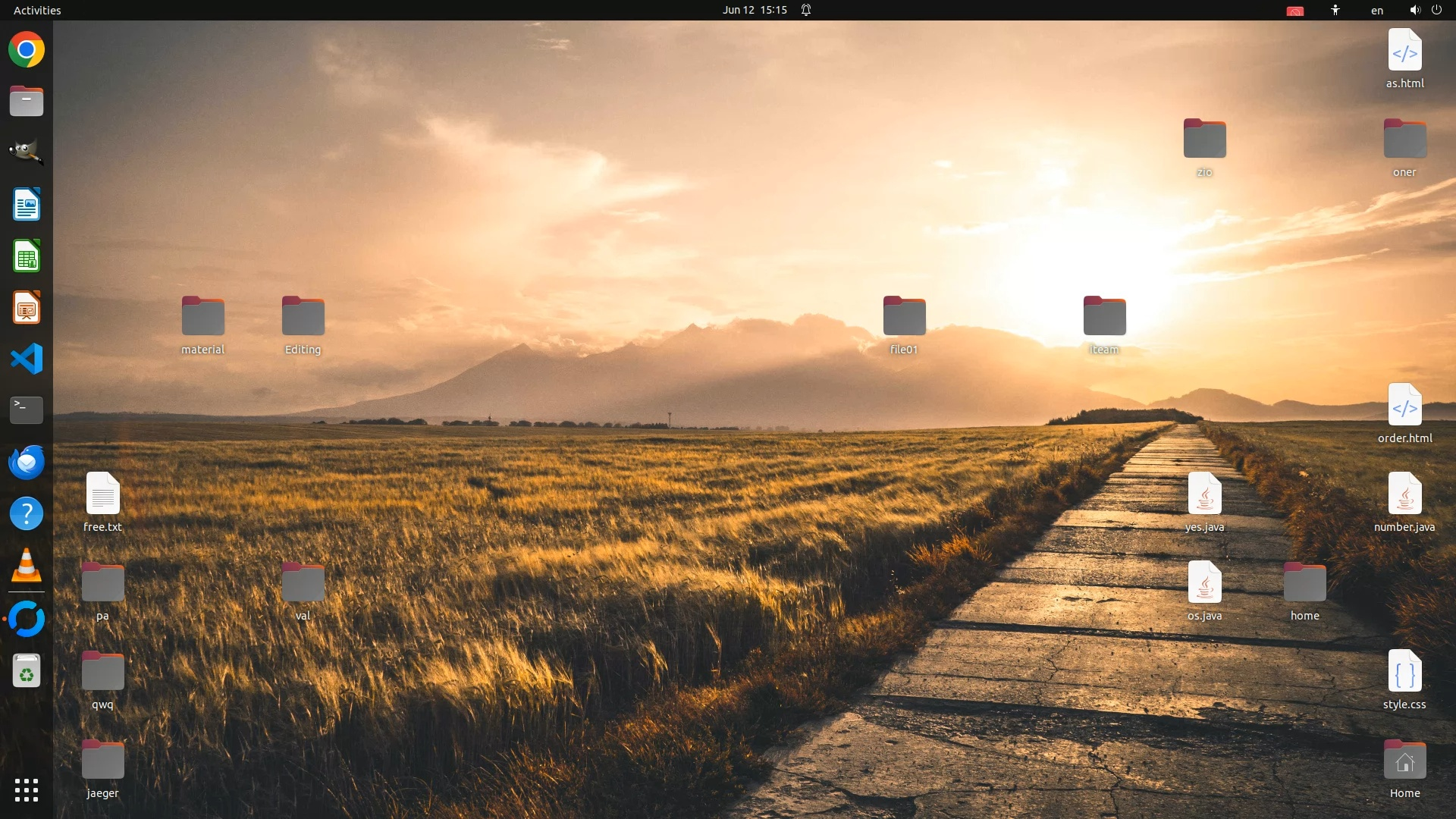Launch Visual Studio Code from dock
Image resolution: width=1456 pixels, height=819 pixels.
pyautogui.click(x=27, y=359)
